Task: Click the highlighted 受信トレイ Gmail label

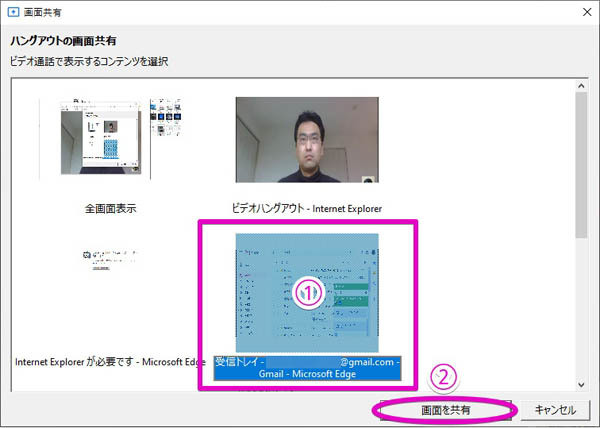Action: coord(307,367)
